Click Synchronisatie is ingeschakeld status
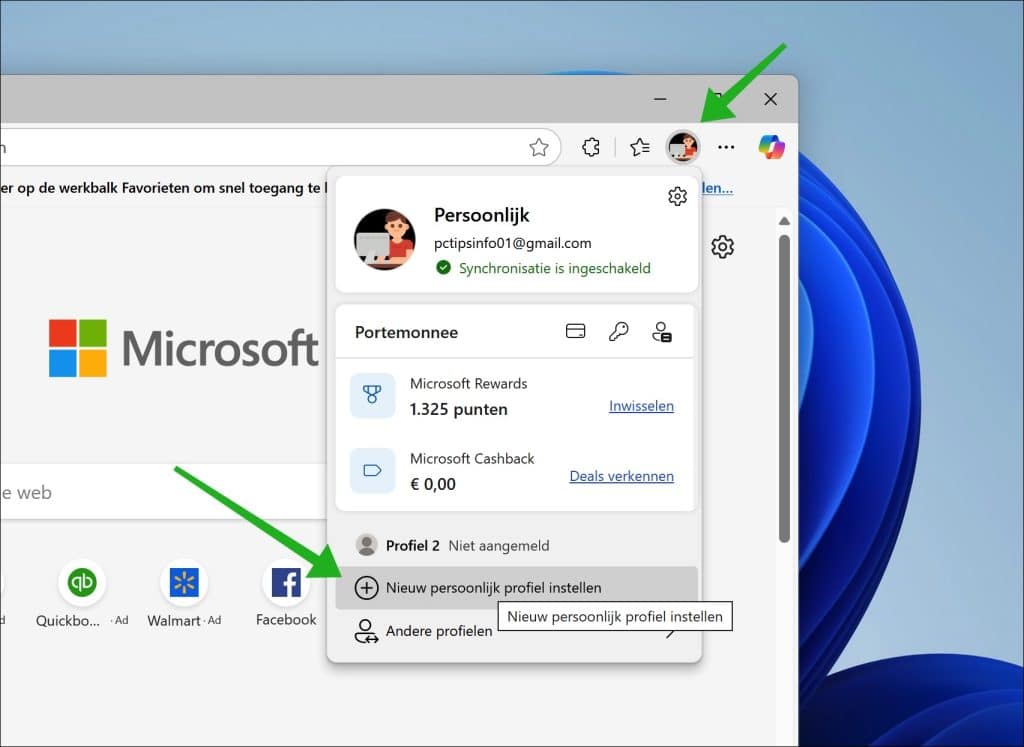 543,268
